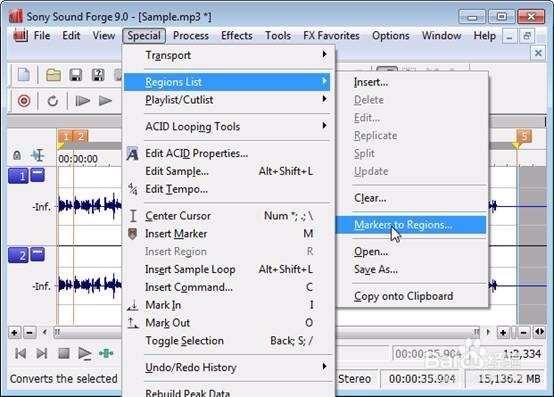Click the zoom selection arrows icon
Image resolution: width=554 pixels, height=397 pixels.
coord(540,332)
